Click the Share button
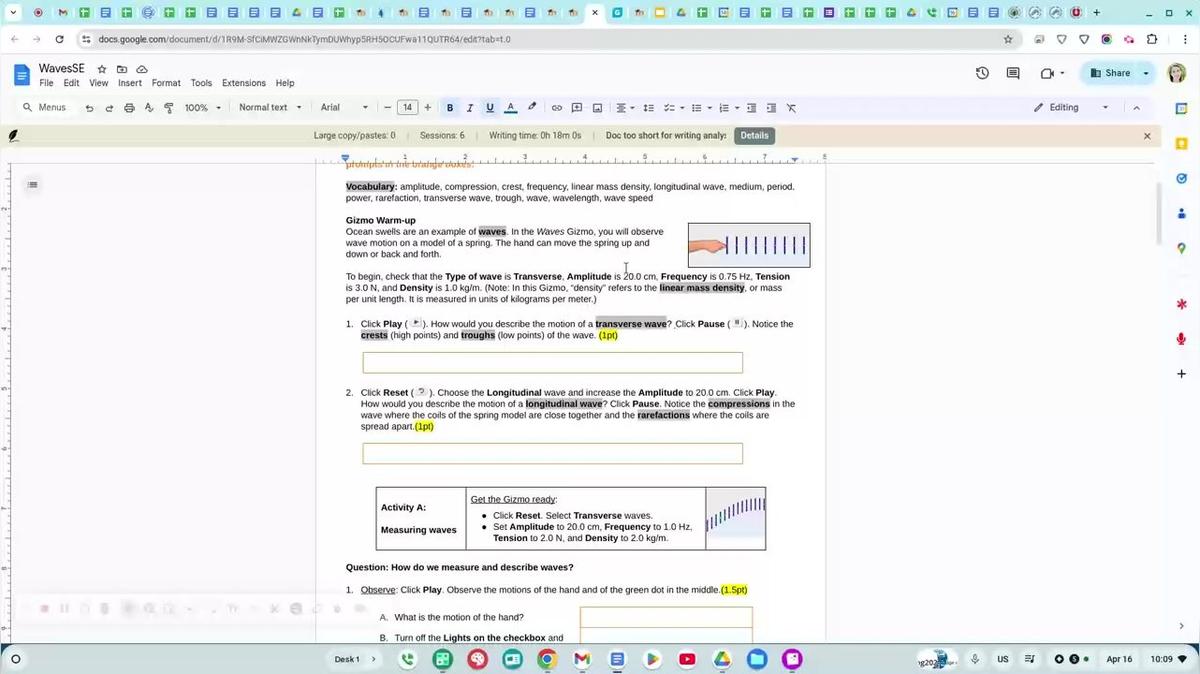The image size is (1200, 674). click(x=1110, y=73)
